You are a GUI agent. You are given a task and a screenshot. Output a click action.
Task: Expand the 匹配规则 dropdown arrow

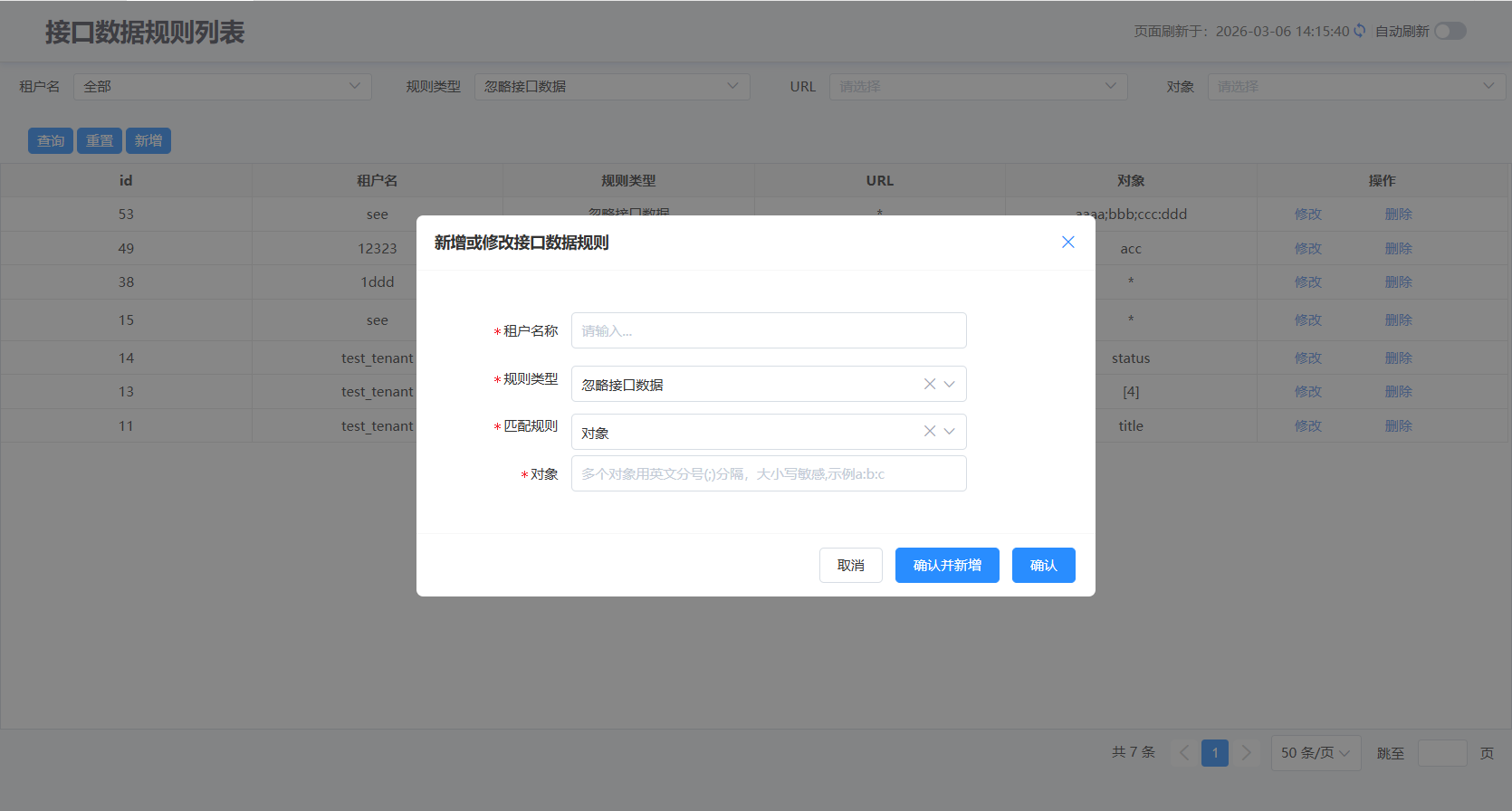pyautogui.click(x=949, y=432)
